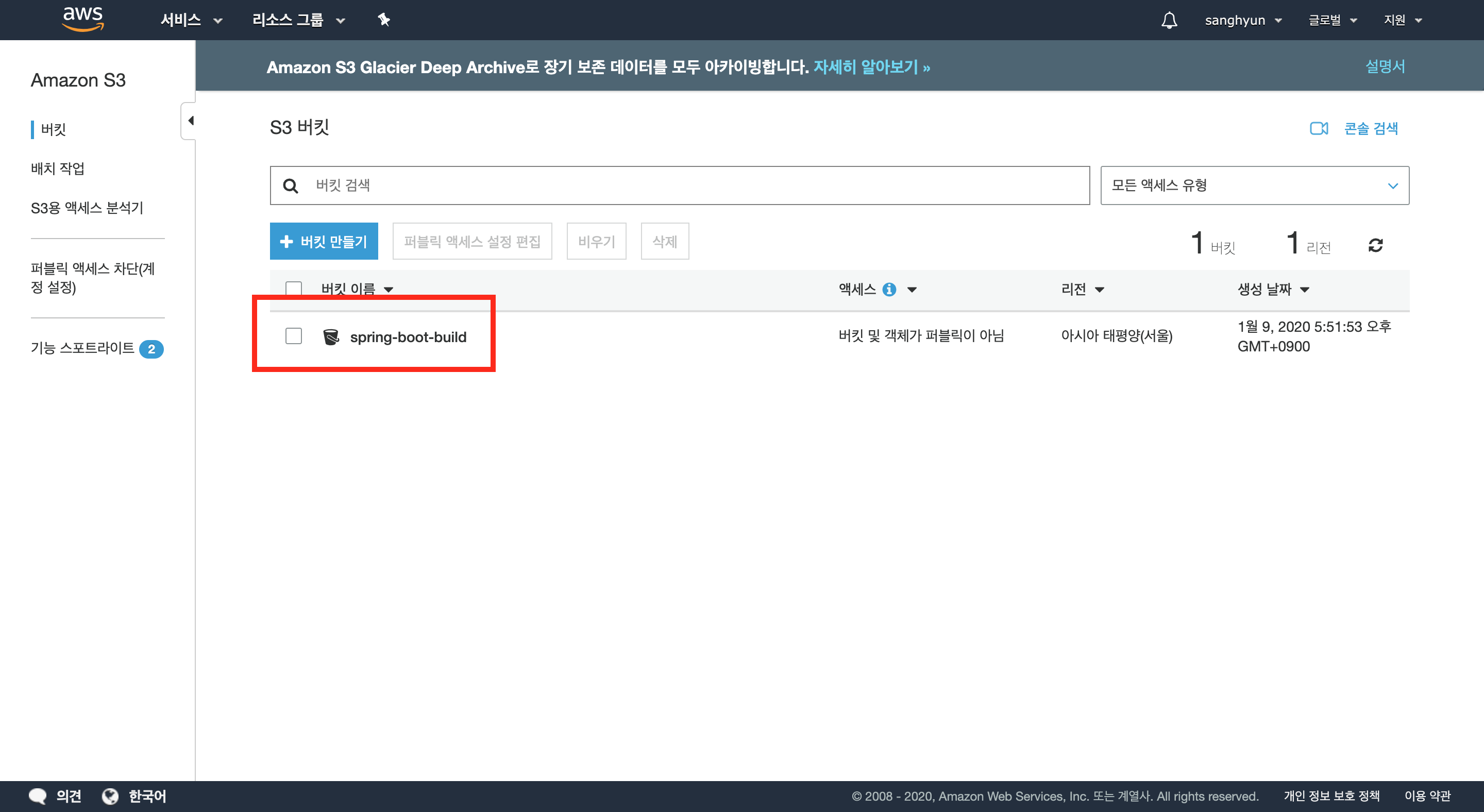Click the feedback speech bubble icon
Screen dimensions: 1484x812
(x=38, y=796)
